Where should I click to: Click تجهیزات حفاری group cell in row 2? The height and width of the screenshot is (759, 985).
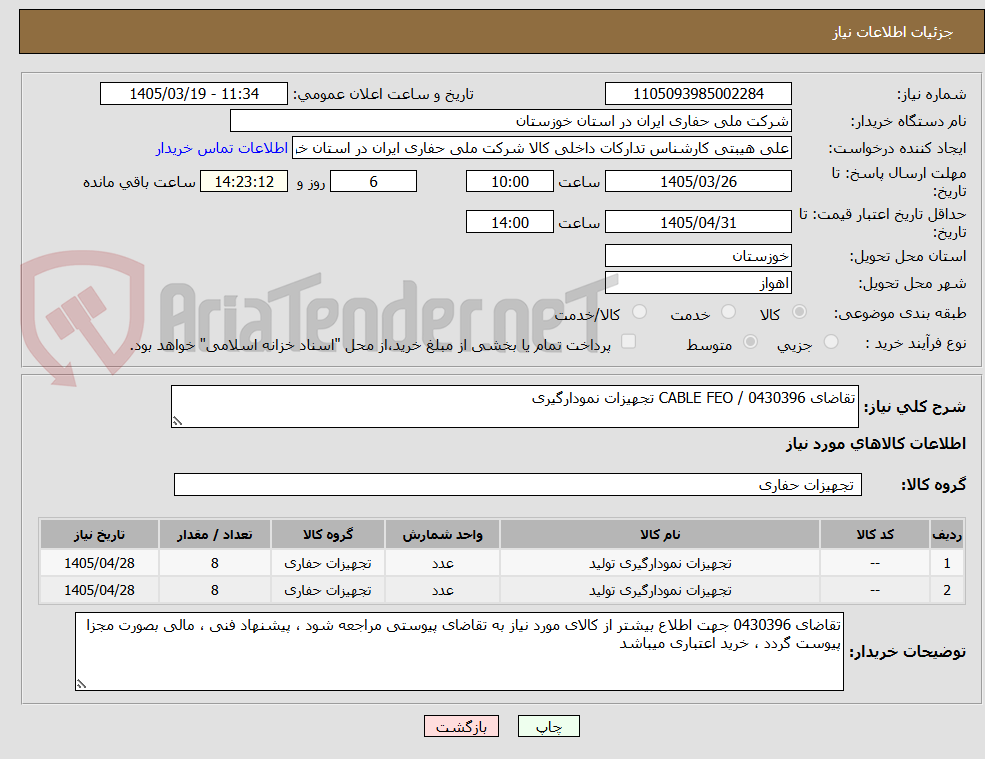click(327, 591)
